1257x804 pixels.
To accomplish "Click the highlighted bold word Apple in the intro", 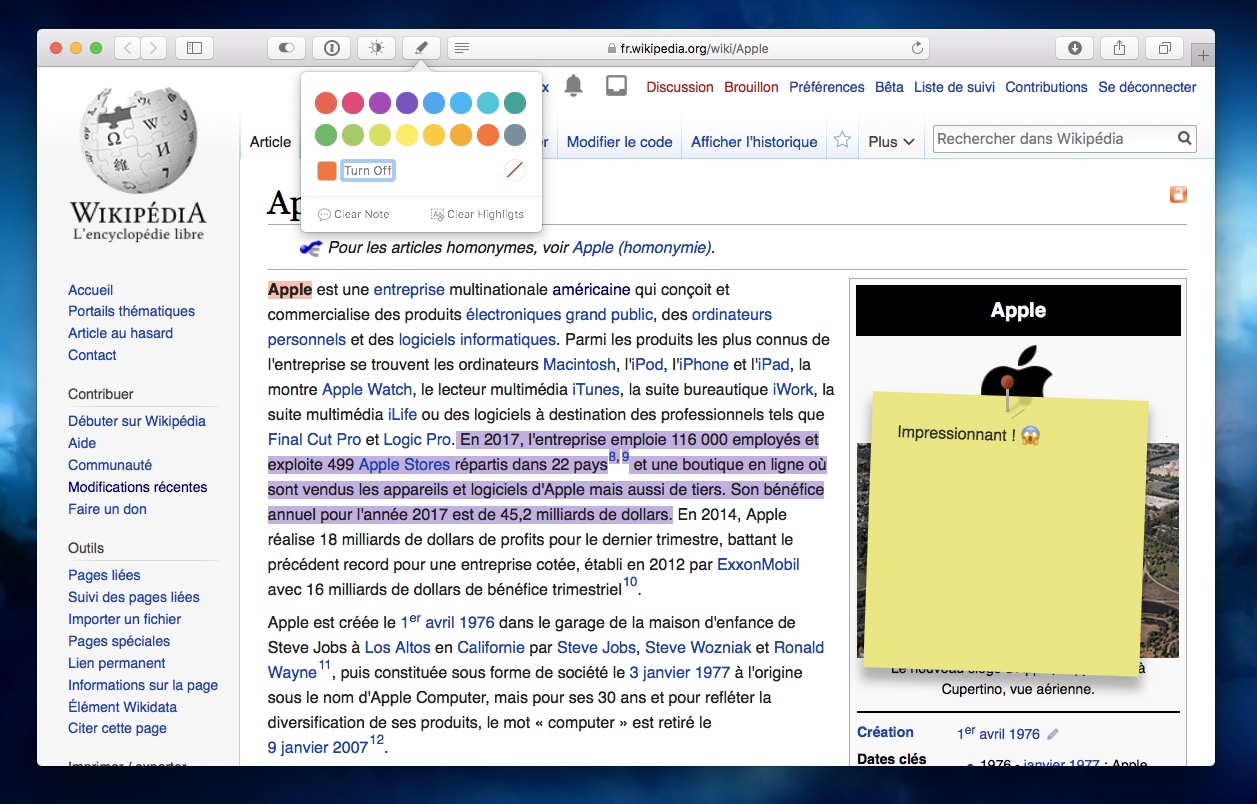I will (x=290, y=289).
